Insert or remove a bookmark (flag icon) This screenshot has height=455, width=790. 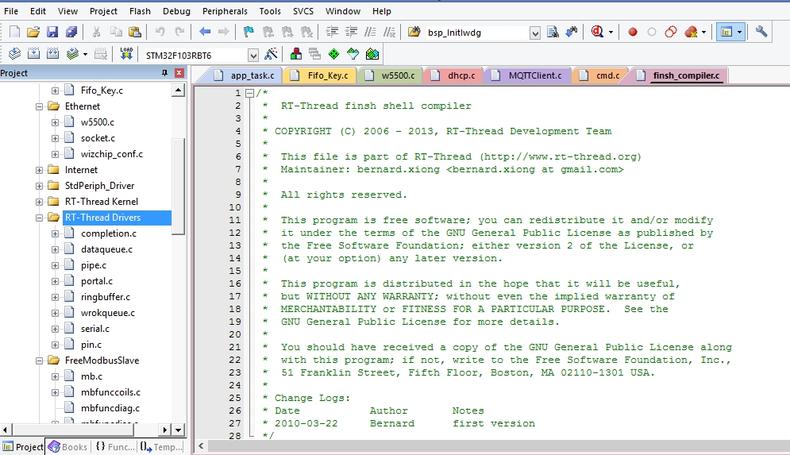(x=248, y=32)
